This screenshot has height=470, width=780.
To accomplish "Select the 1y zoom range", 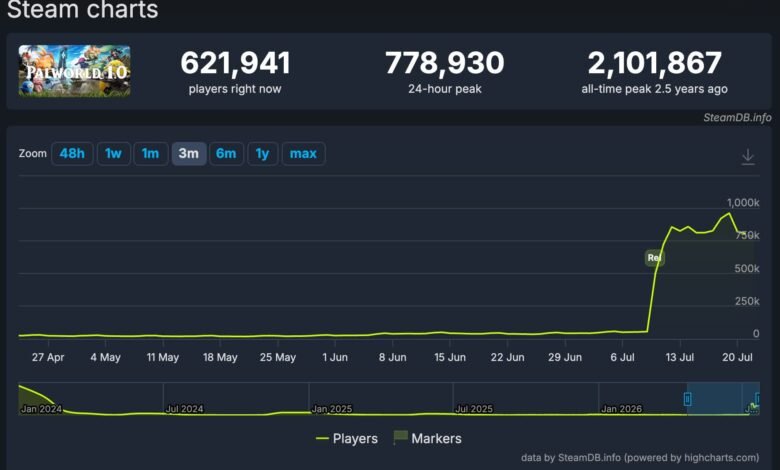I will 262,154.
